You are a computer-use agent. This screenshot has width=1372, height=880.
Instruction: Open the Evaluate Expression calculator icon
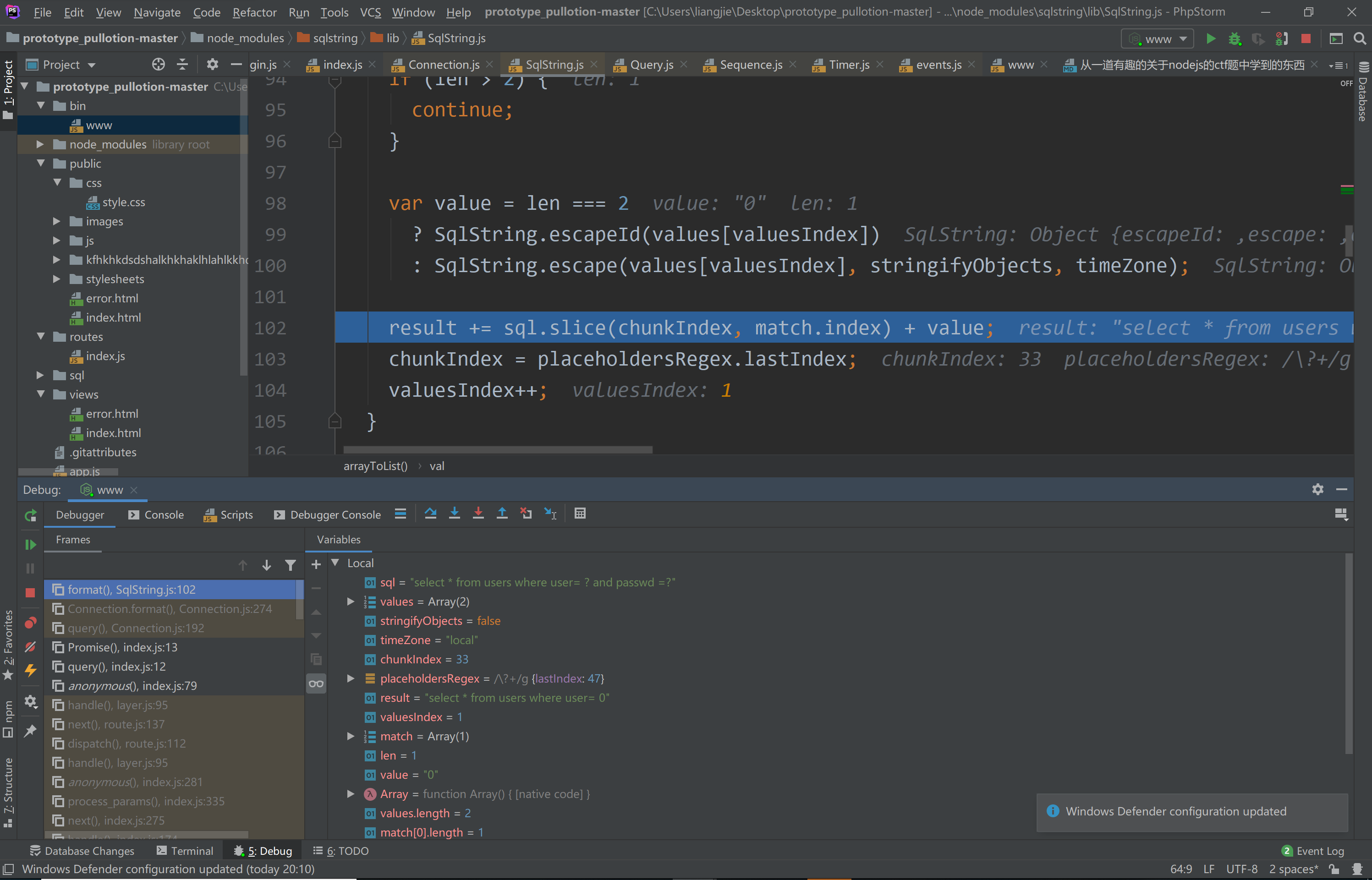pos(580,514)
